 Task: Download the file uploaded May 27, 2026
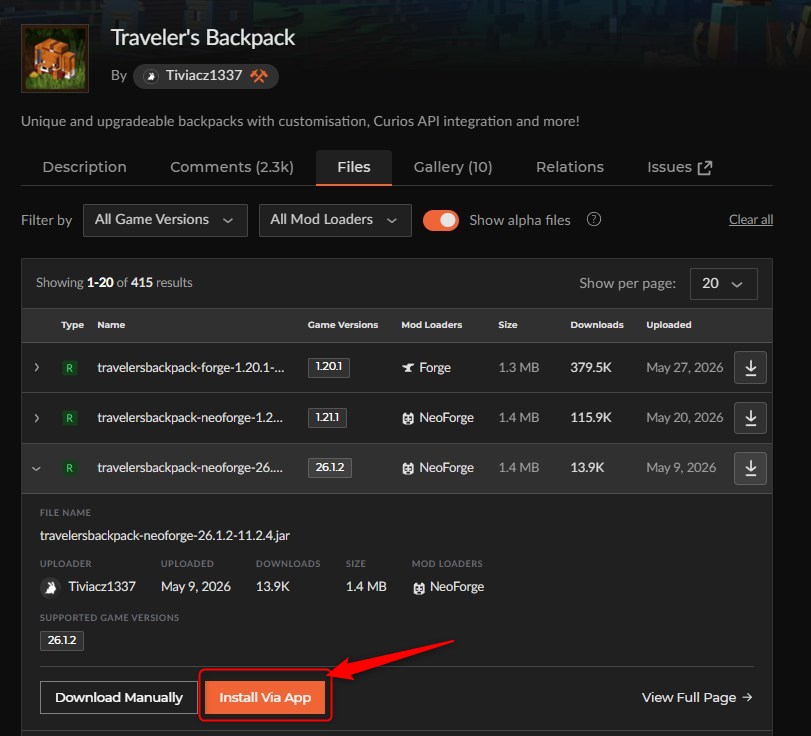pos(750,367)
